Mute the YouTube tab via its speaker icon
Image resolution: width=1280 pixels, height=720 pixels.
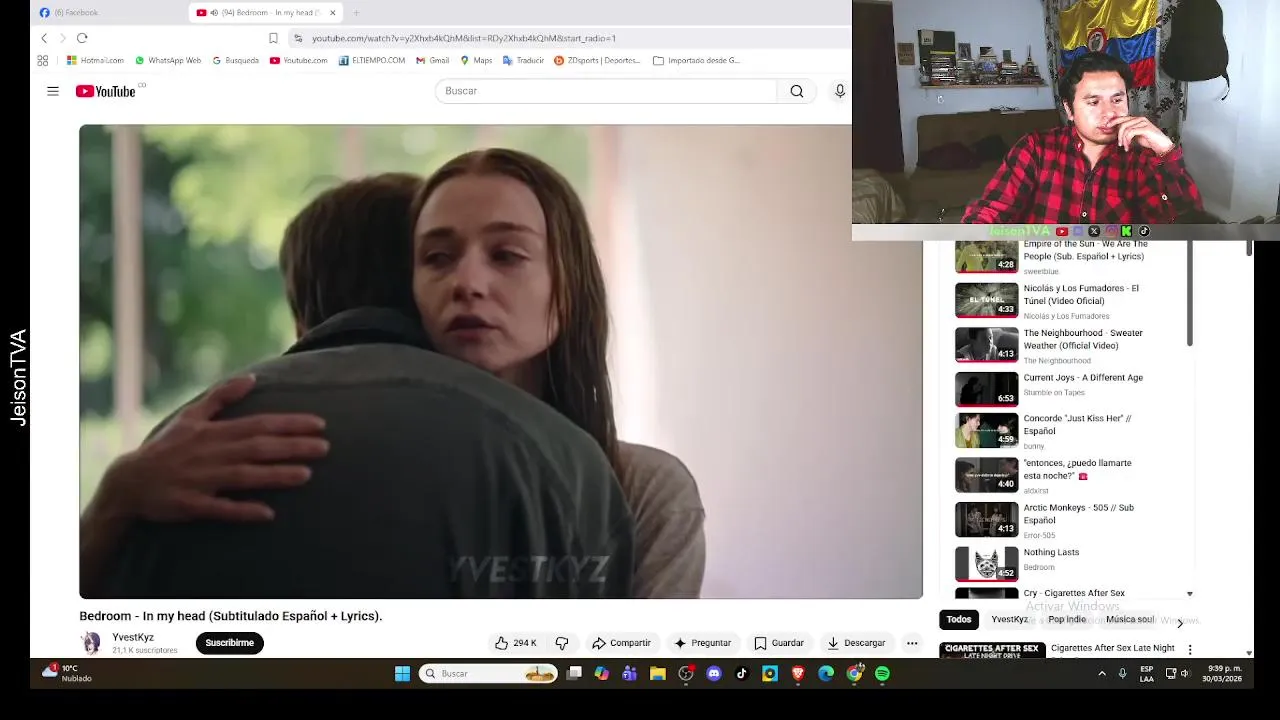[214, 13]
